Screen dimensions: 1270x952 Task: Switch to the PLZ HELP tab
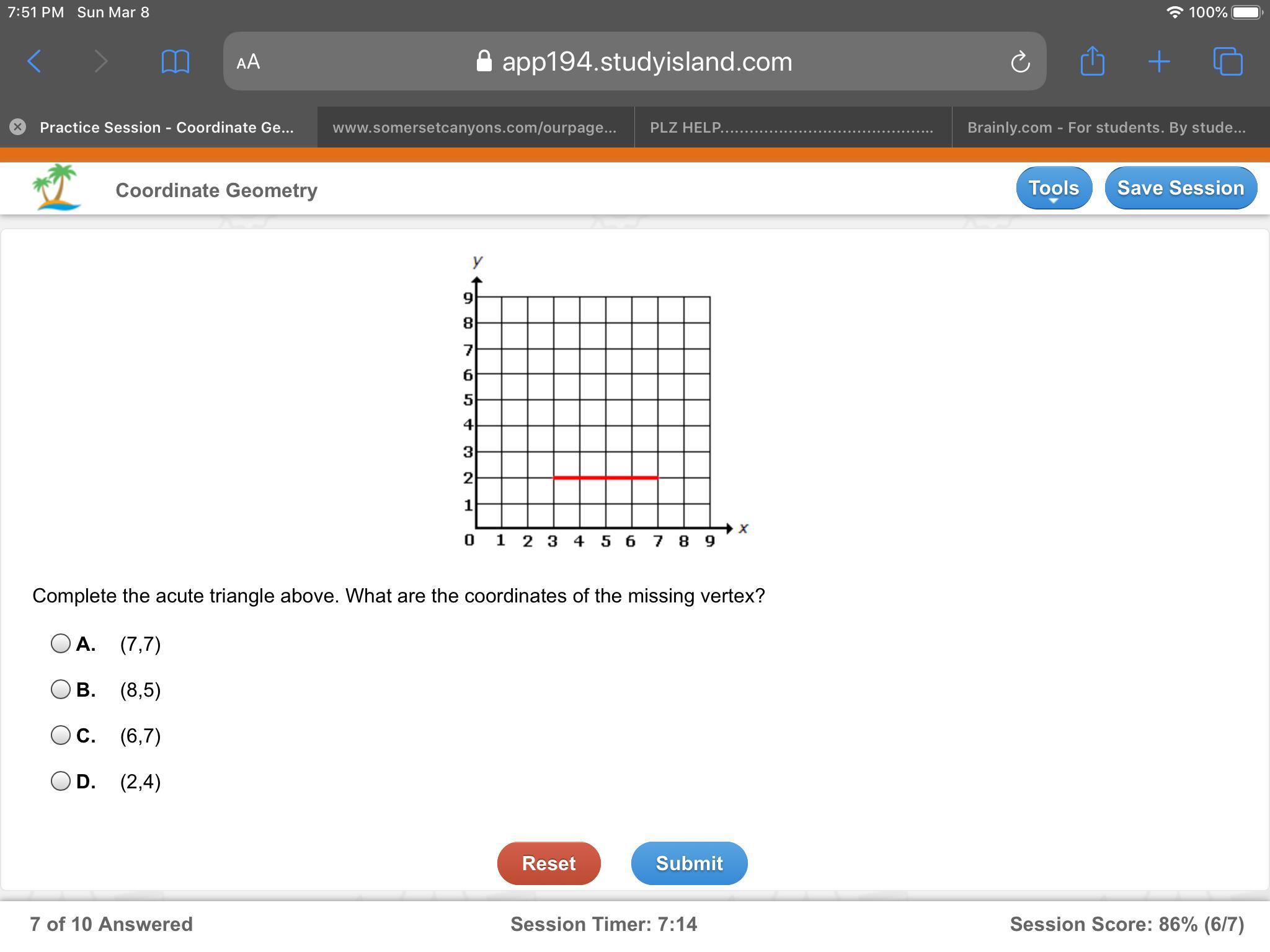[793, 127]
